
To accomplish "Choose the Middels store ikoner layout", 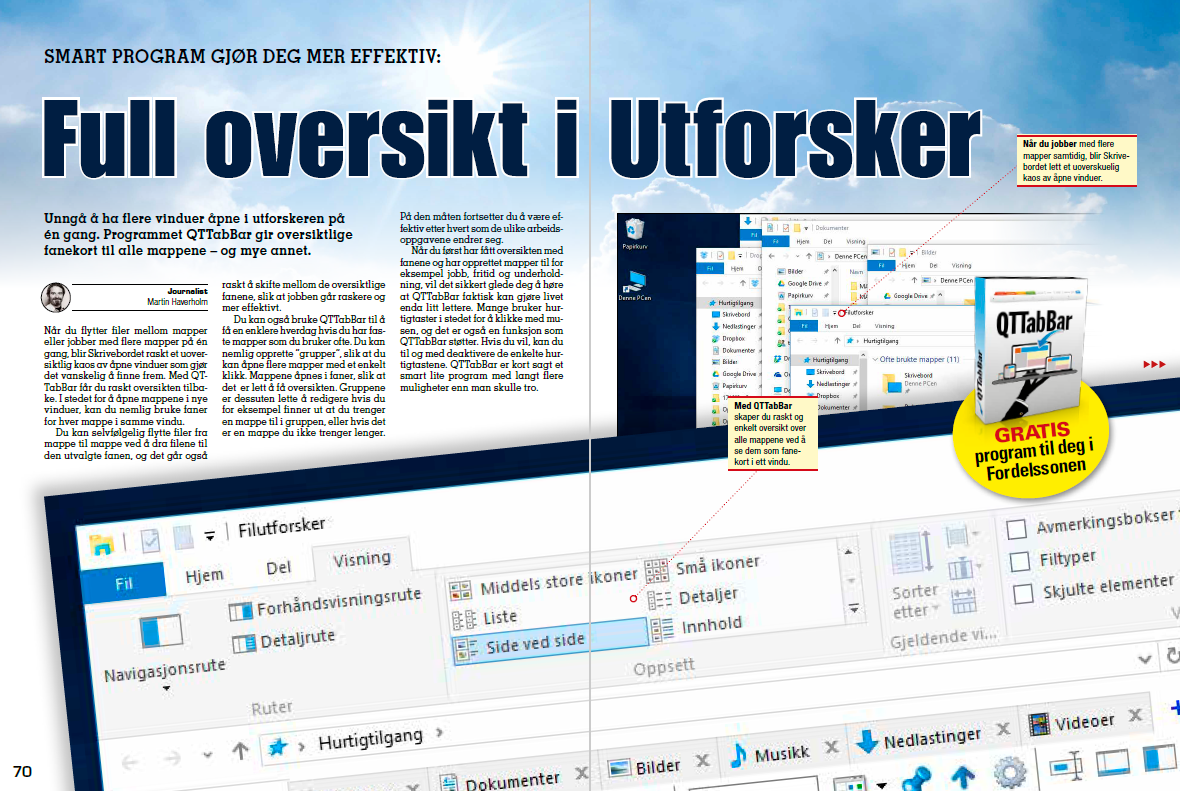I will pyautogui.click(x=543, y=583).
